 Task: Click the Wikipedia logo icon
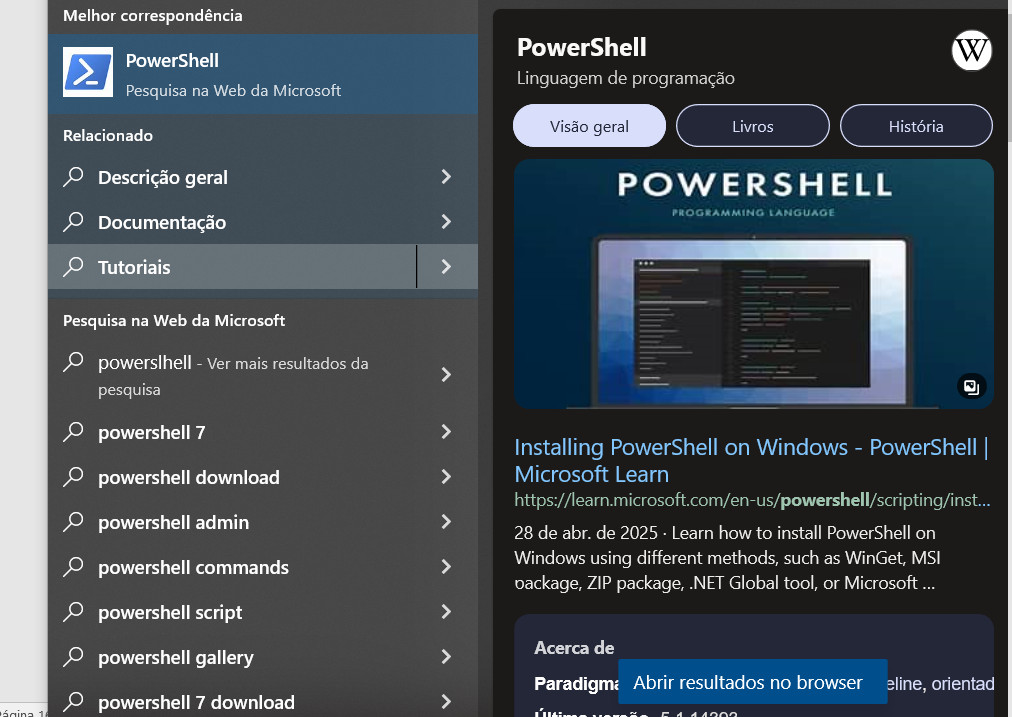pos(971,50)
